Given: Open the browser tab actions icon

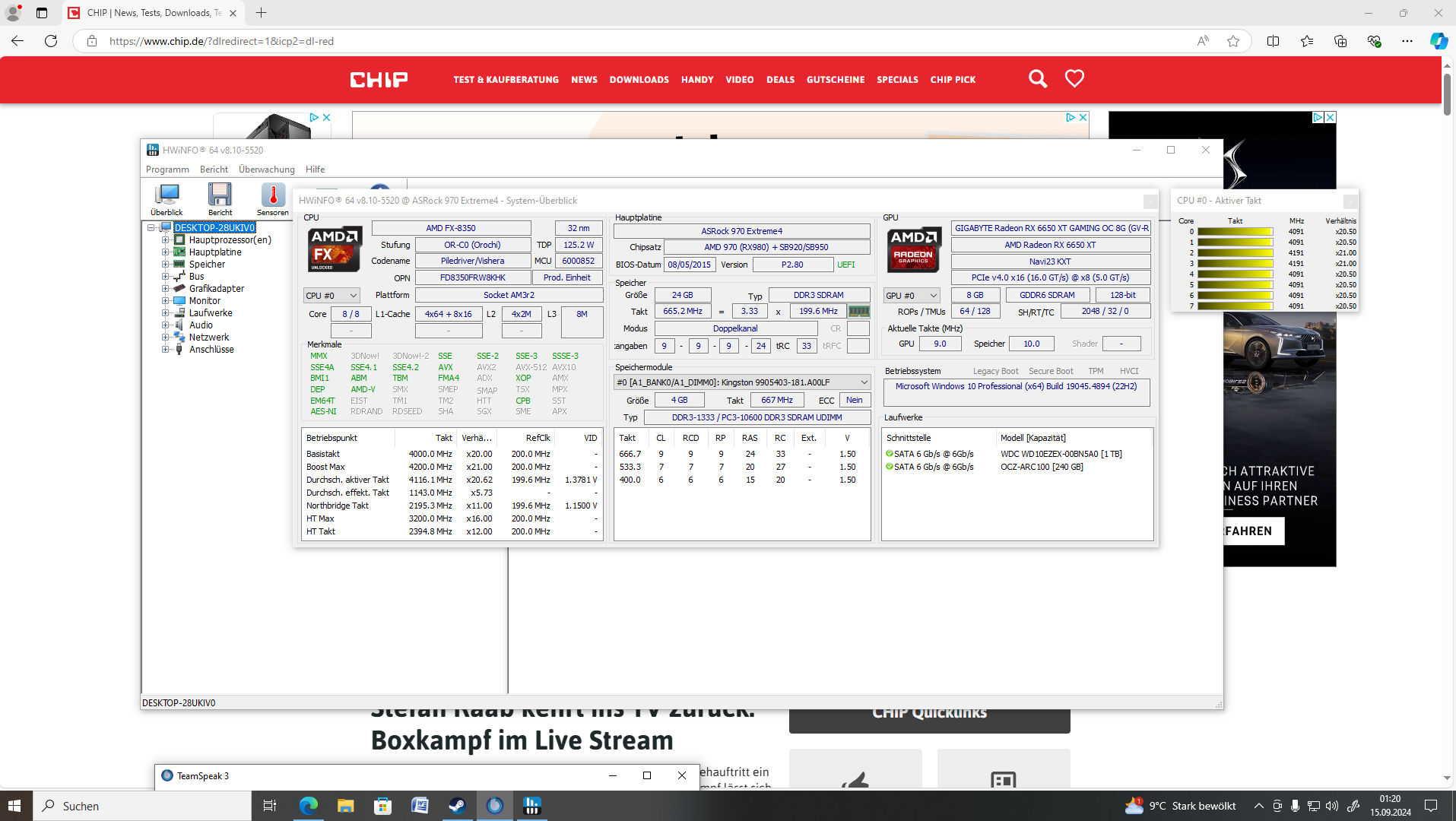Looking at the screenshot, I should [x=42, y=13].
